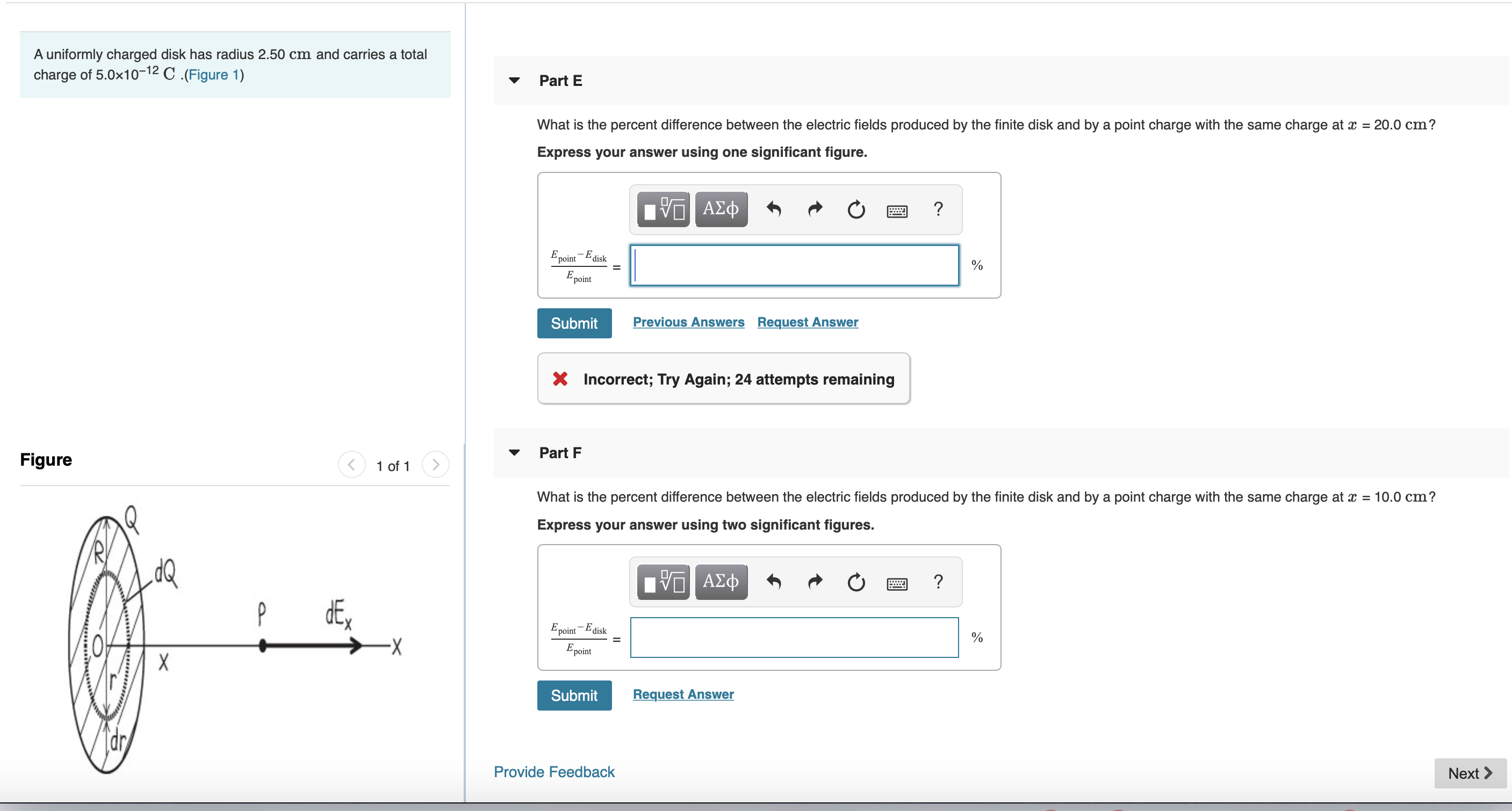Open the Provide Feedback link

point(553,772)
